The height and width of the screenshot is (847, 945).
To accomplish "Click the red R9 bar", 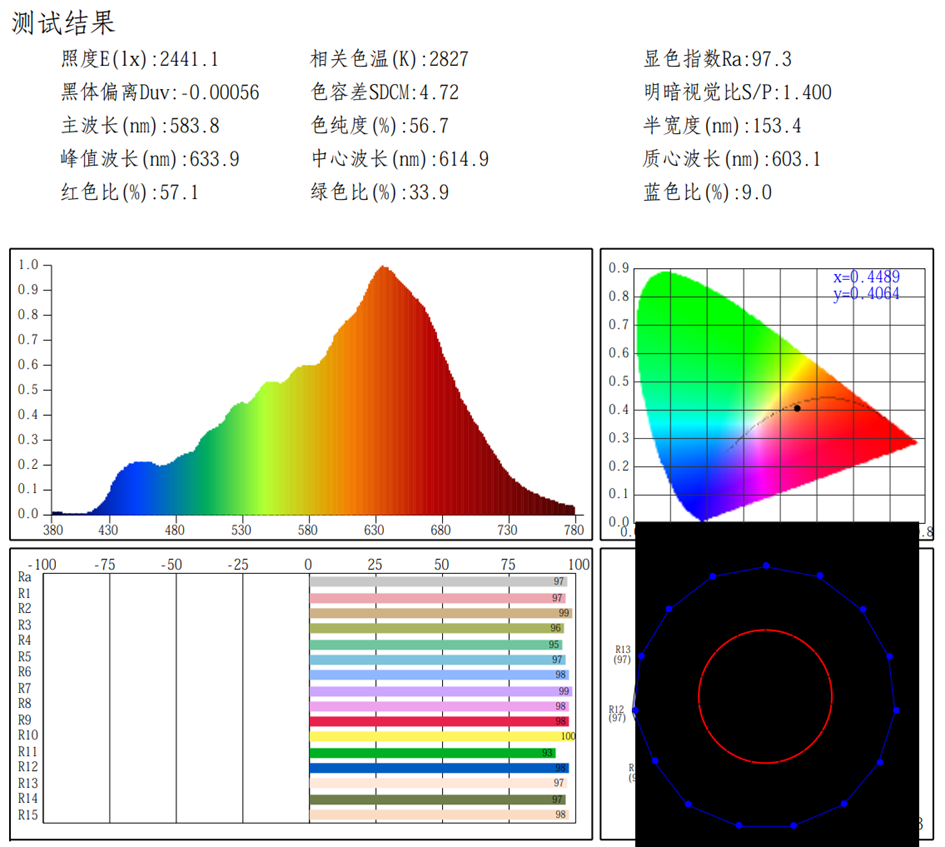I will click(439, 721).
